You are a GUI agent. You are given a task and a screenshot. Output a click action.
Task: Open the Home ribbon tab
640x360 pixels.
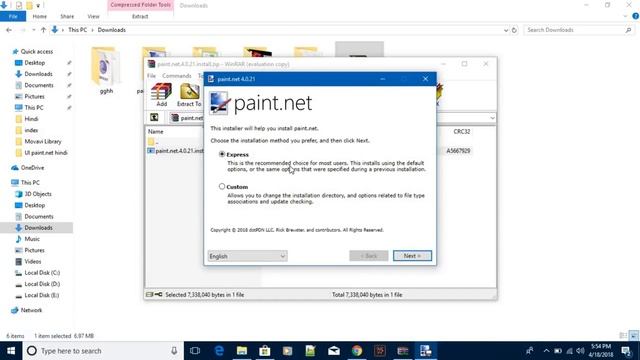tap(40, 16)
